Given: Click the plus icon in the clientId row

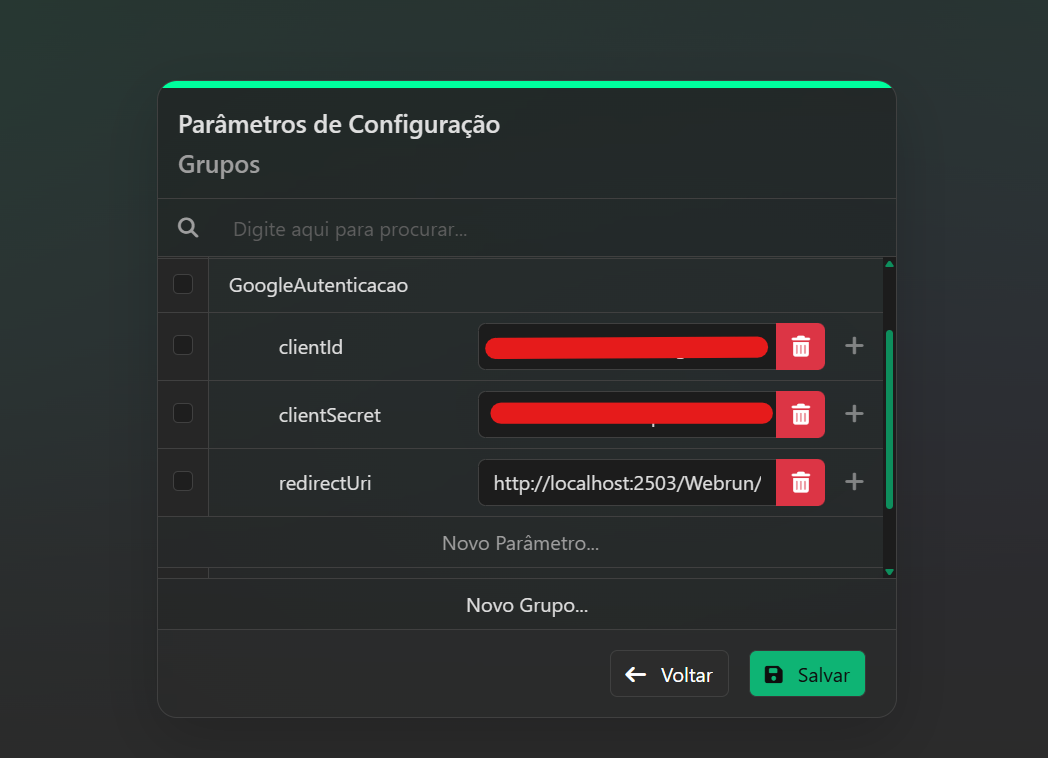Looking at the screenshot, I should (x=854, y=346).
